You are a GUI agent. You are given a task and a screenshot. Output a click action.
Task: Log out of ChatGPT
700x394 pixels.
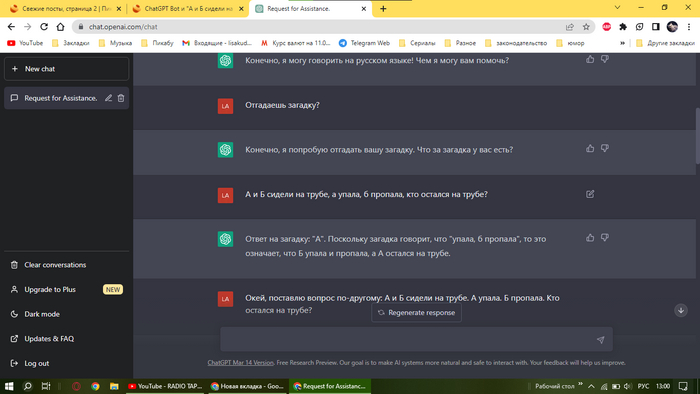(67, 363)
